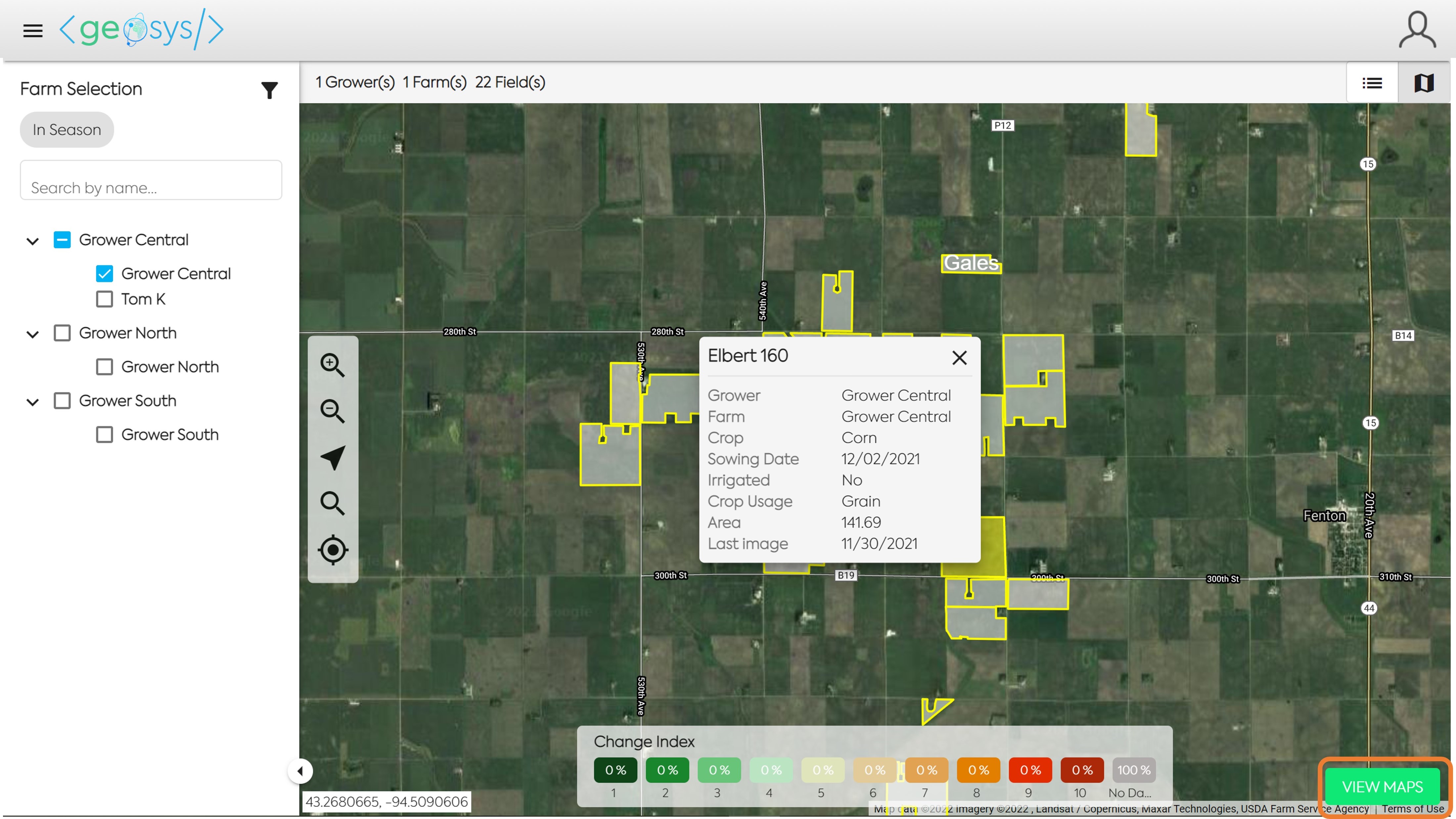
Task: Tick the Grower South grower checkbox
Action: (x=62, y=401)
